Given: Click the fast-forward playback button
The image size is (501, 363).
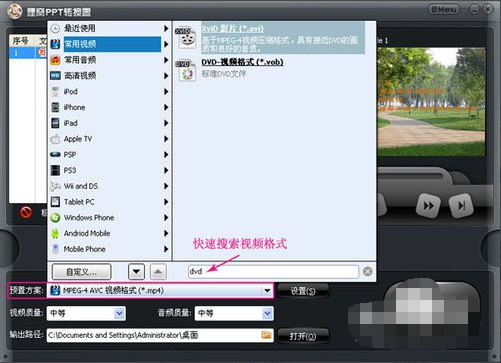Looking at the screenshot, I should pyautogui.click(x=428, y=206).
